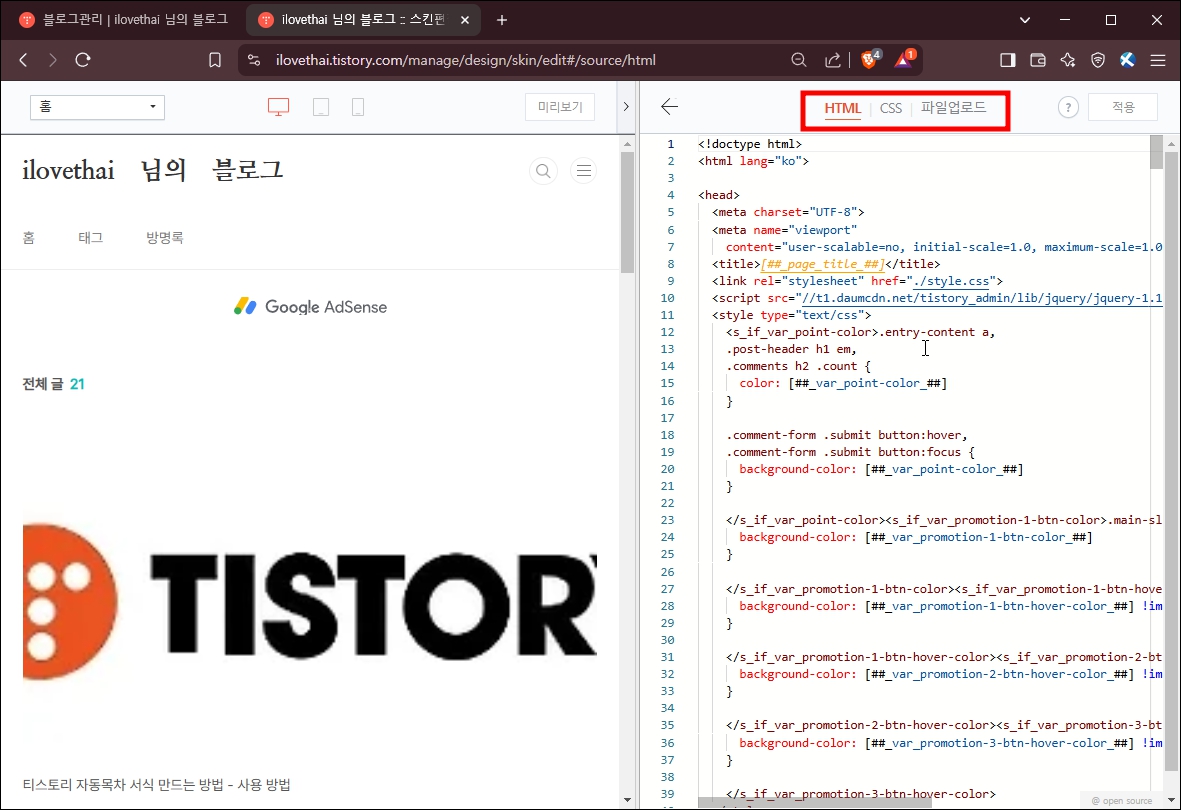Toggle the browser sidebar panel icon
The image size is (1181, 810).
click(1008, 60)
